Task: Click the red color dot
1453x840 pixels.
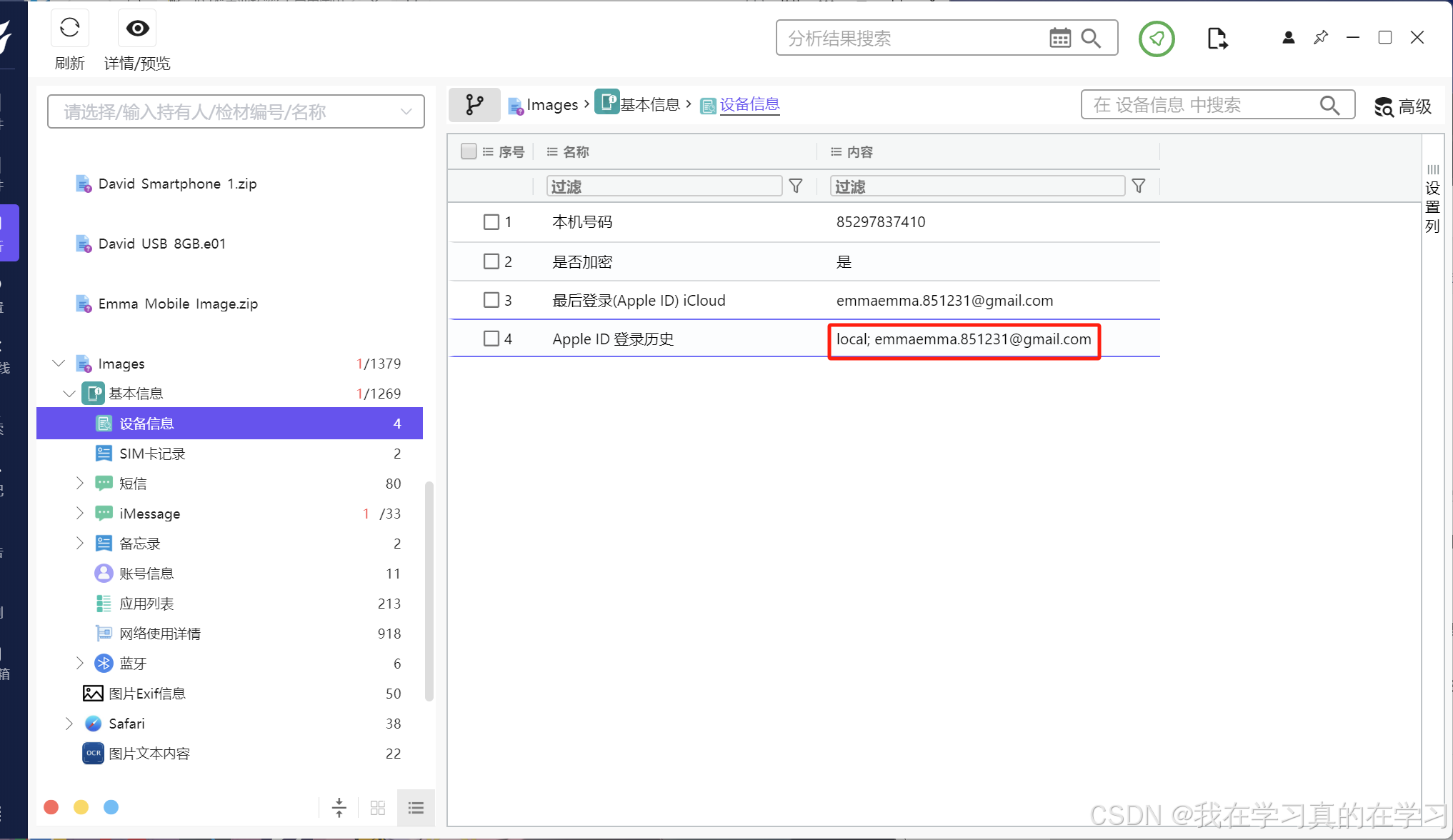Action: (x=51, y=807)
